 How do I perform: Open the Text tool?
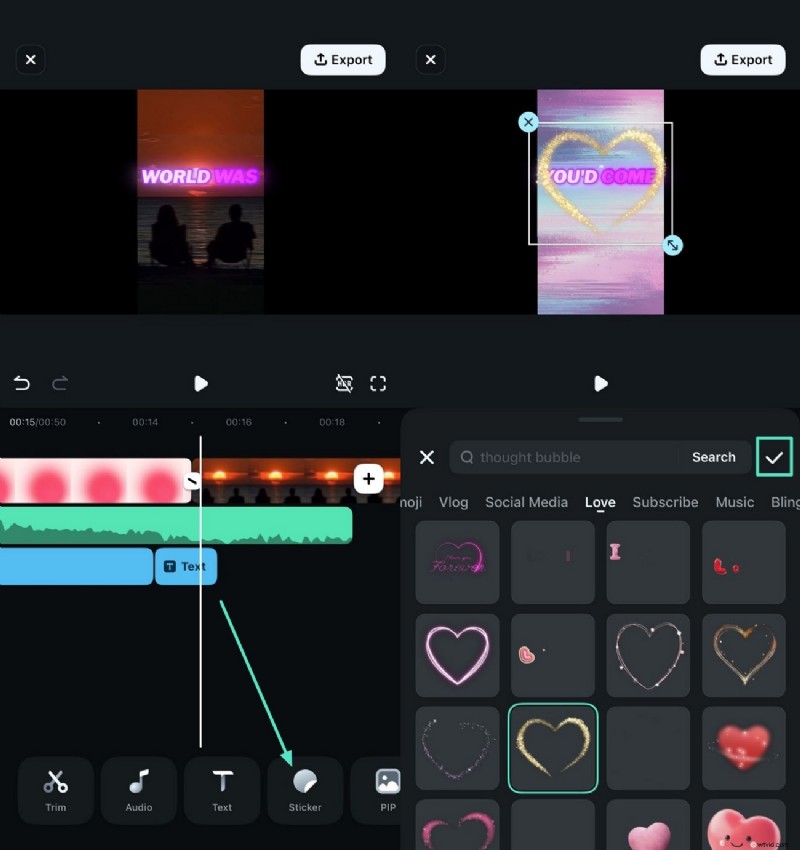[x=221, y=790]
